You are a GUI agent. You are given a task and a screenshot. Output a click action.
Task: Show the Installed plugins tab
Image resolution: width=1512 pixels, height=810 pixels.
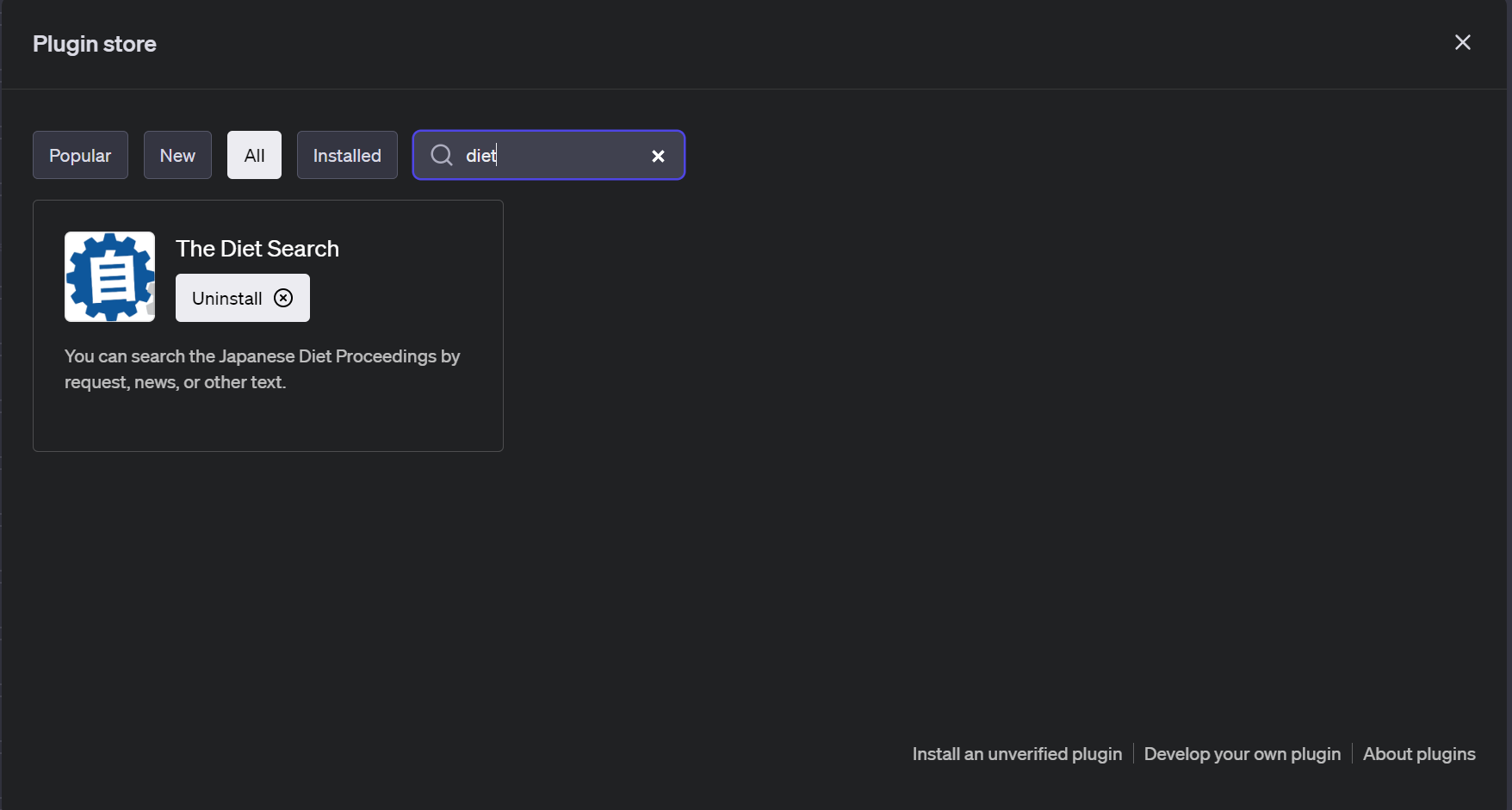tap(347, 155)
